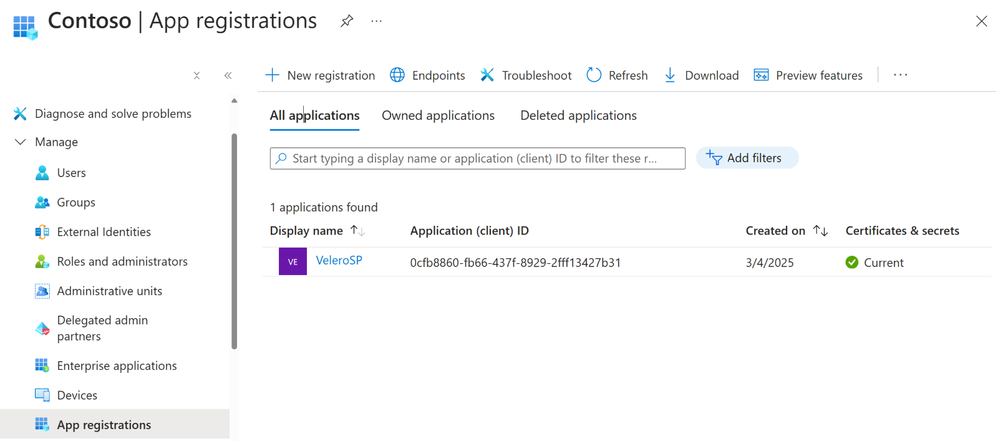The image size is (998, 441).
Task: Download the app registrations list
Action: tap(701, 75)
